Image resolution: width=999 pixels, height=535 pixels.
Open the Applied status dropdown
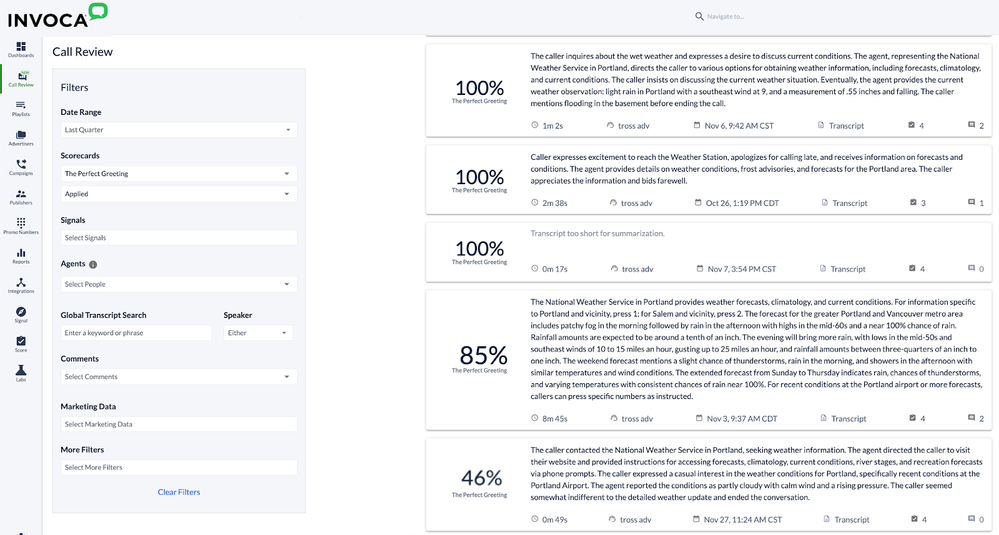pos(178,194)
